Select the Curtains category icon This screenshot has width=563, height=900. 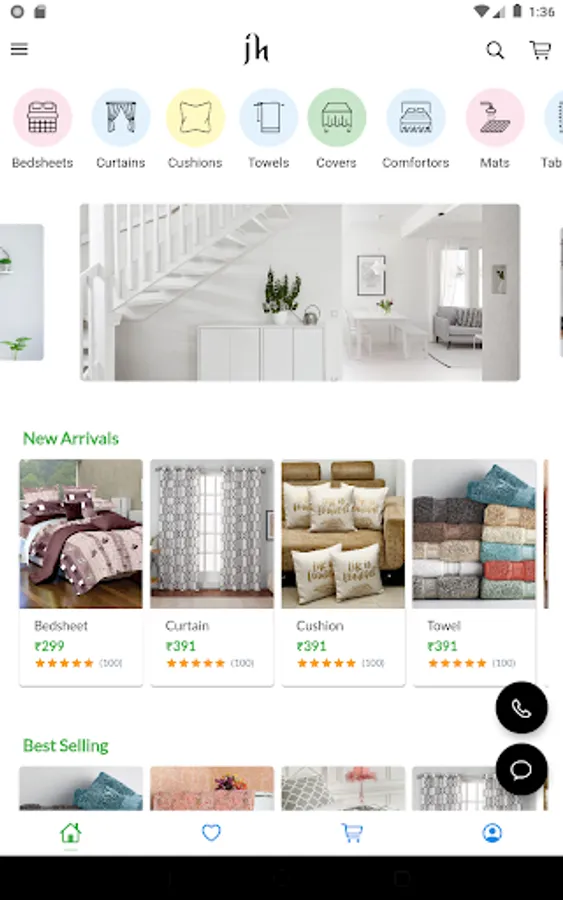coord(121,118)
